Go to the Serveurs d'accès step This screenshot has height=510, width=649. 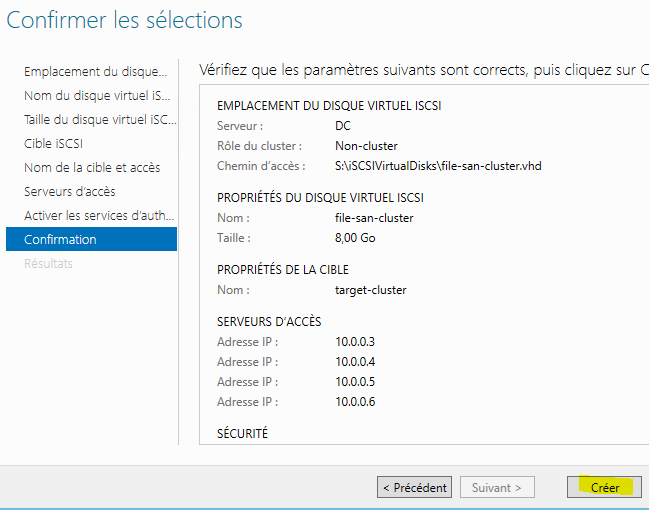point(70,192)
